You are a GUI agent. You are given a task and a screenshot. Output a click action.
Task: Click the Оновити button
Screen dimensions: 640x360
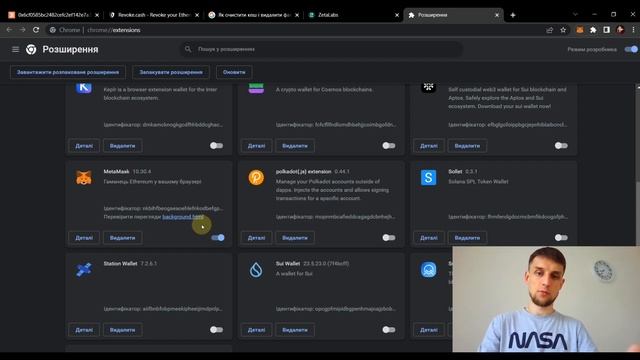(234, 72)
